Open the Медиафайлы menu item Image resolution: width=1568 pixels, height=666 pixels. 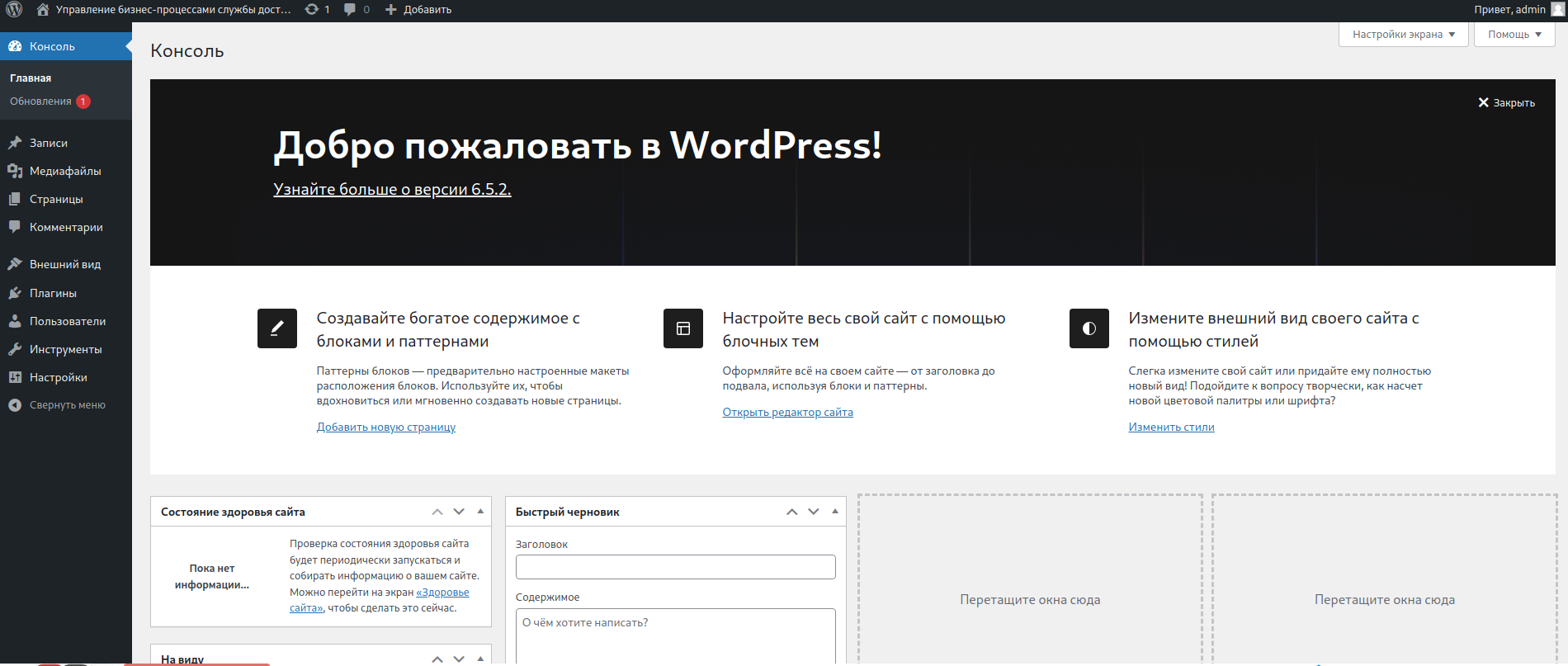click(66, 171)
